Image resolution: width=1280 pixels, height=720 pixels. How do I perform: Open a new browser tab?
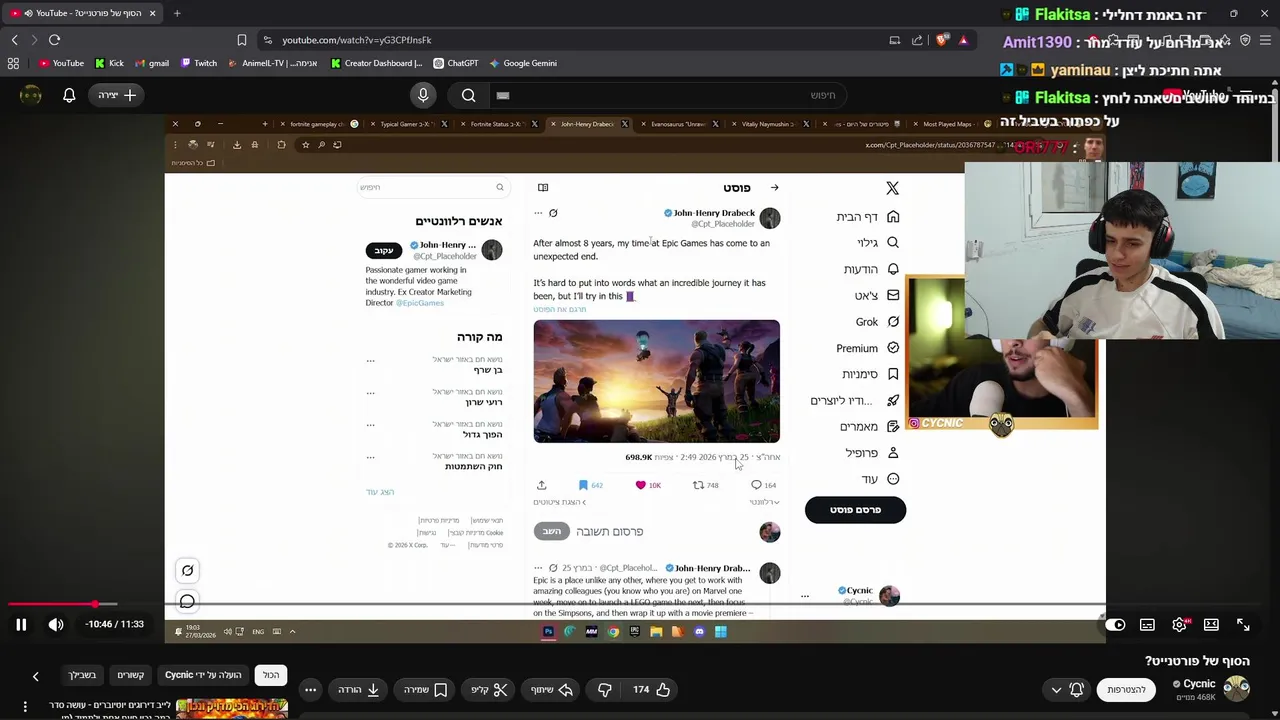pos(177,13)
